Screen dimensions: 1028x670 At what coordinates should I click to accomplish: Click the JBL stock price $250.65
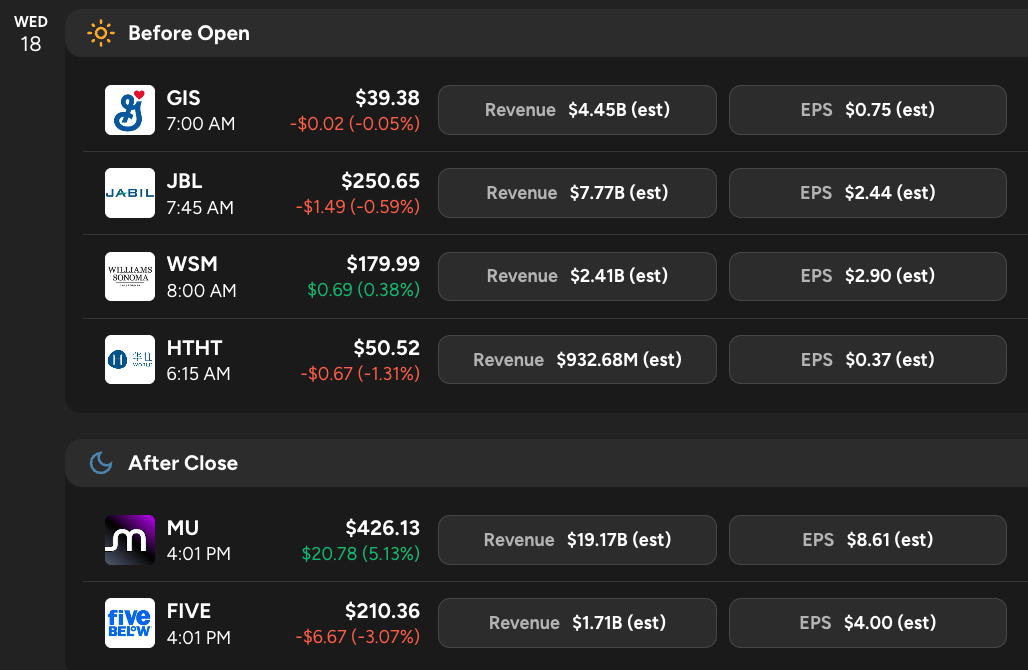[380, 181]
